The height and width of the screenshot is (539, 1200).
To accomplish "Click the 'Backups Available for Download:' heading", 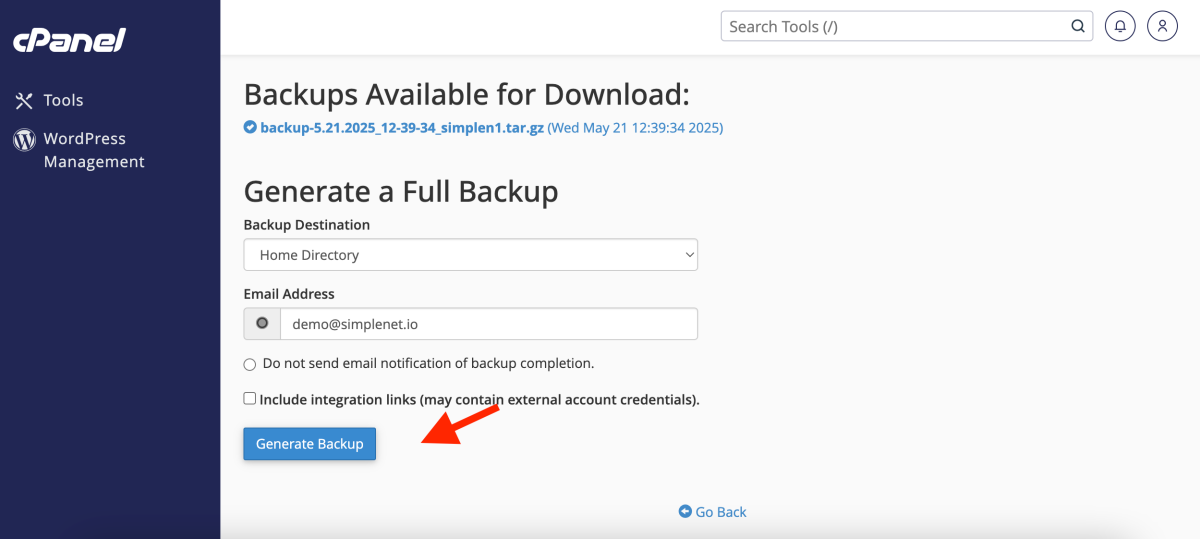I will tap(467, 95).
